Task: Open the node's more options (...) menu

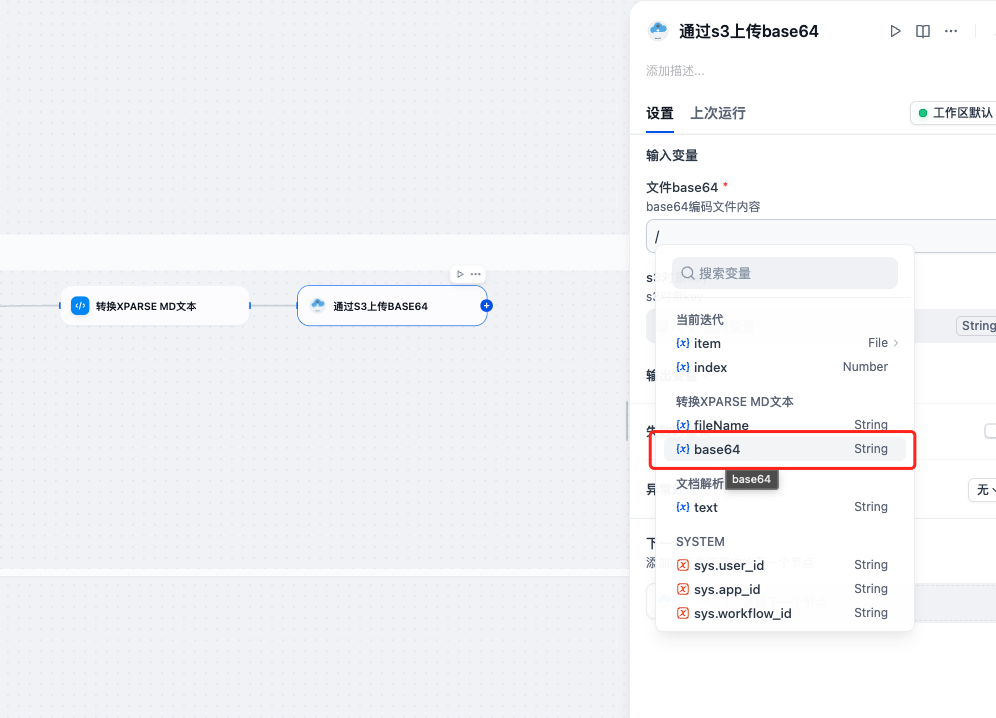Action: coord(950,31)
